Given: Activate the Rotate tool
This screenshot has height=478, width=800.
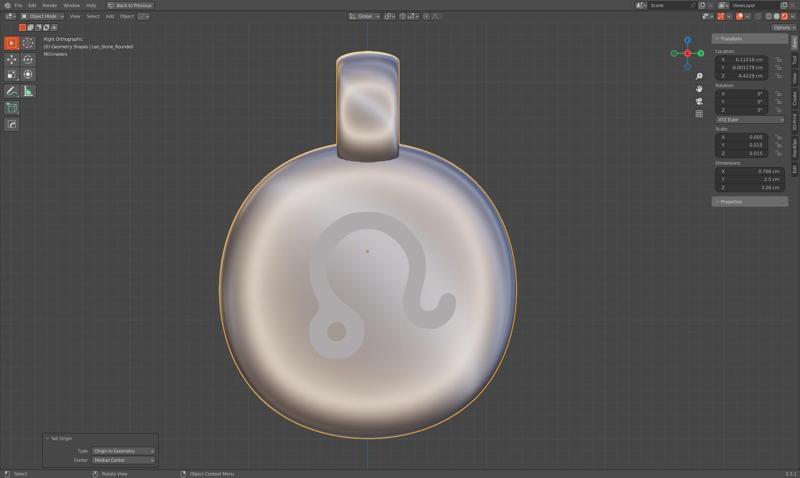Looking at the screenshot, I should tap(28, 59).
